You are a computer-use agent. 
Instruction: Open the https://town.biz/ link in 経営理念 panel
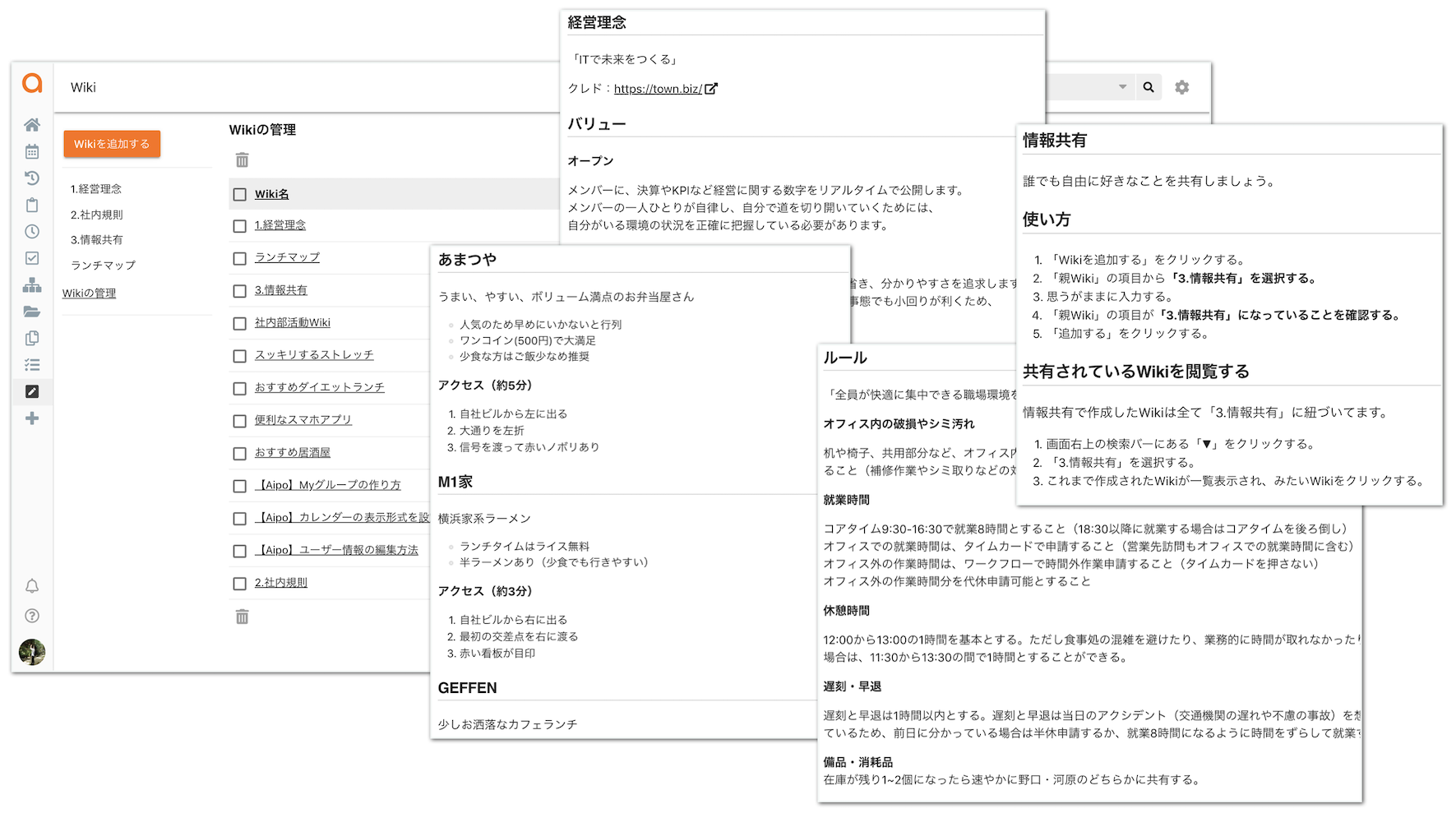(x=658, y=89)
